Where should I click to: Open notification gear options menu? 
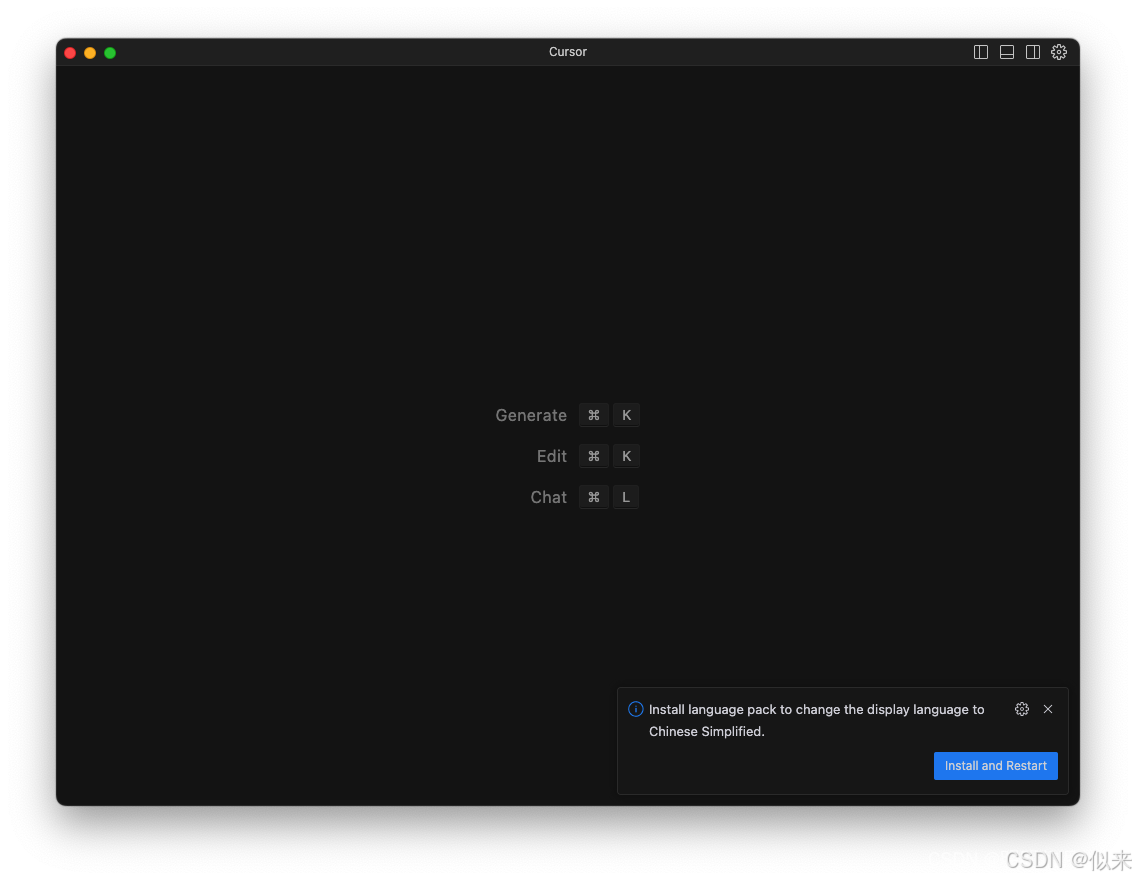coord(1022,709)
